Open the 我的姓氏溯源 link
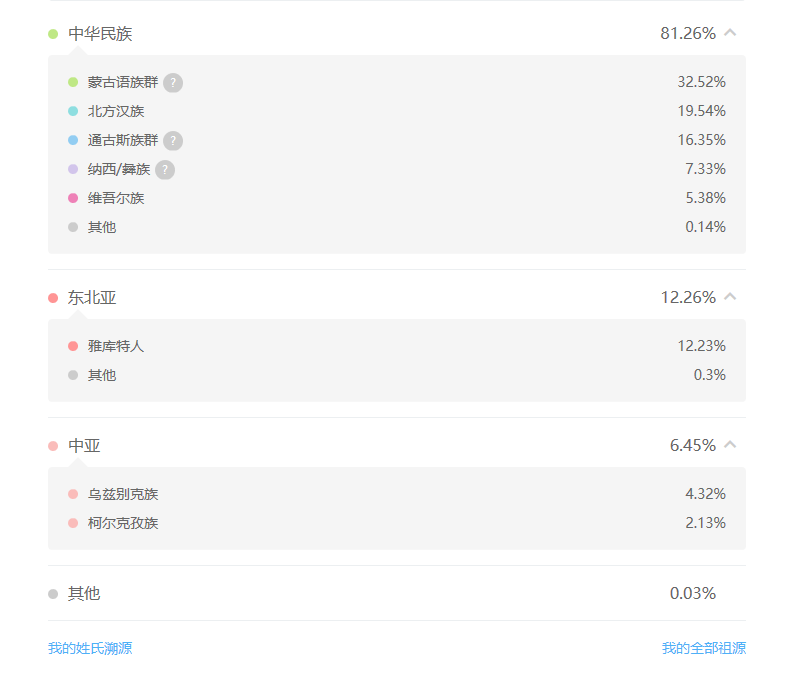The image size is (793, 687). pos(90,648)
